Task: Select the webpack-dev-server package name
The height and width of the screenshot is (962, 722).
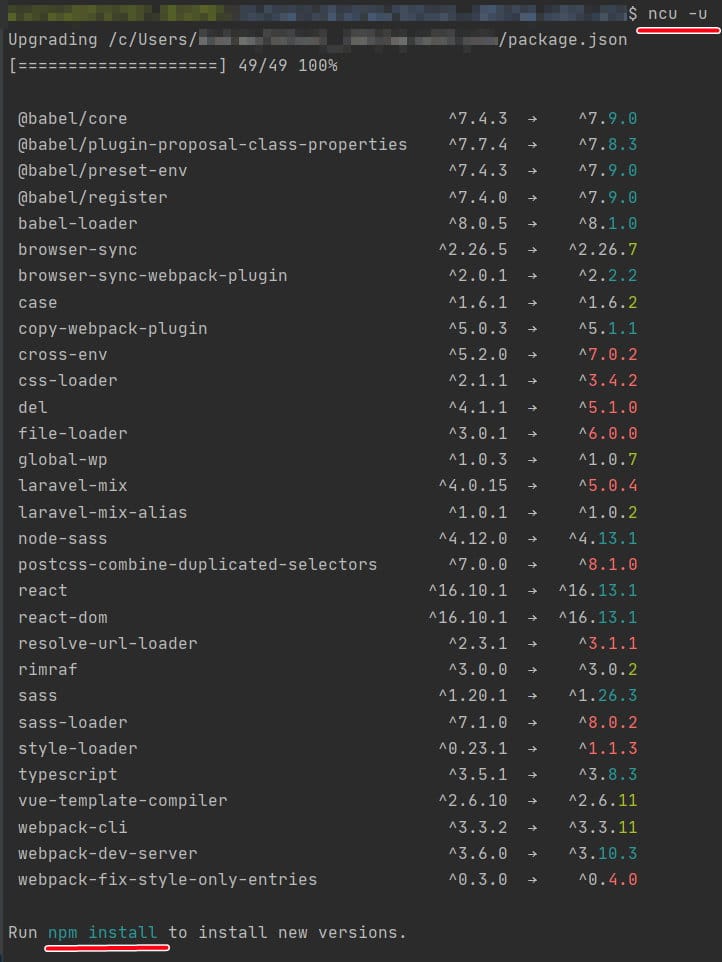Action: click(107, 853)
